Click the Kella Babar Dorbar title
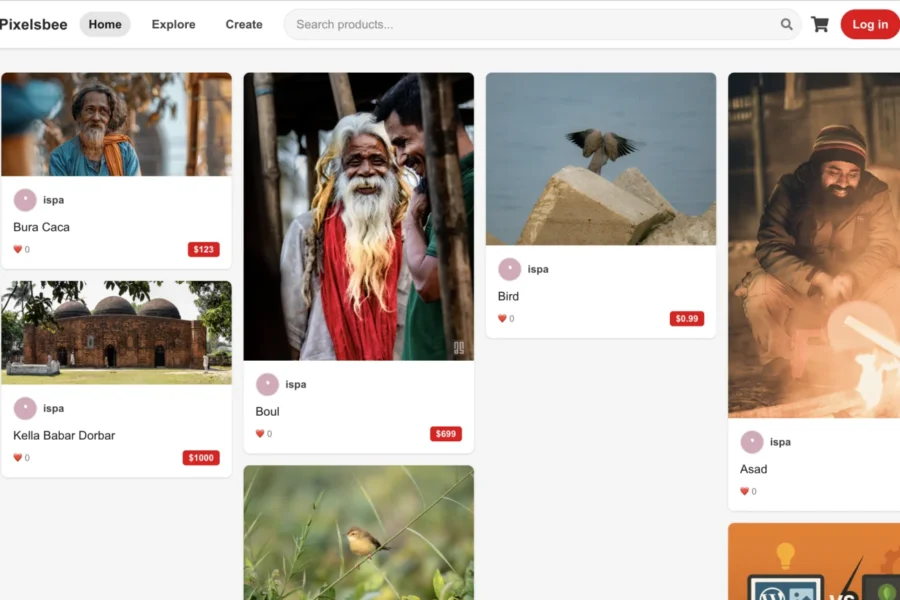The width and height of the screenshot is (900, 600). pyautogui.click(x=64, y=435)
